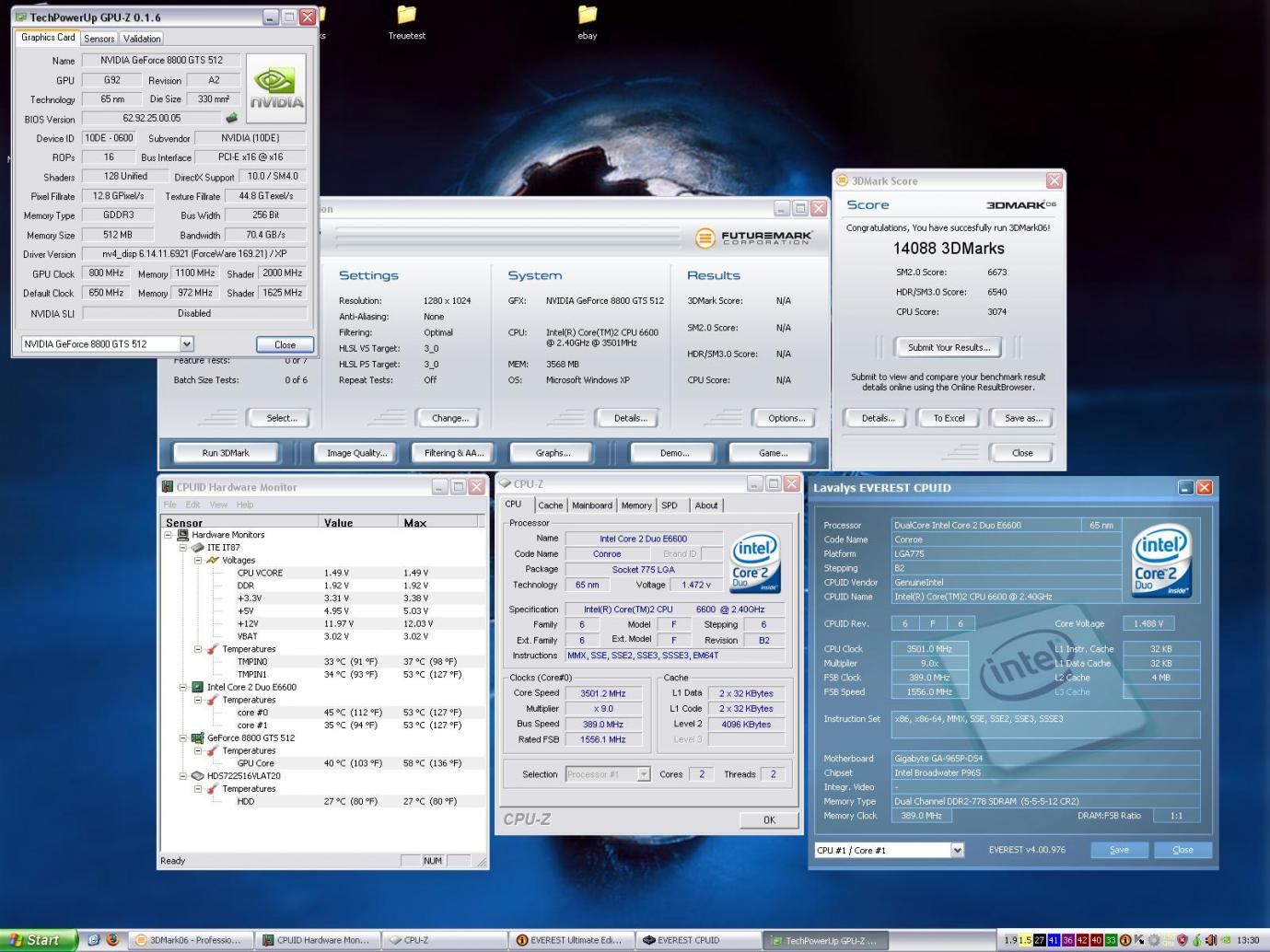The height and width of the screenshot is (952, 1270).
Task: Collapse the ITE IT87 tree node
Action: point(183,548)
